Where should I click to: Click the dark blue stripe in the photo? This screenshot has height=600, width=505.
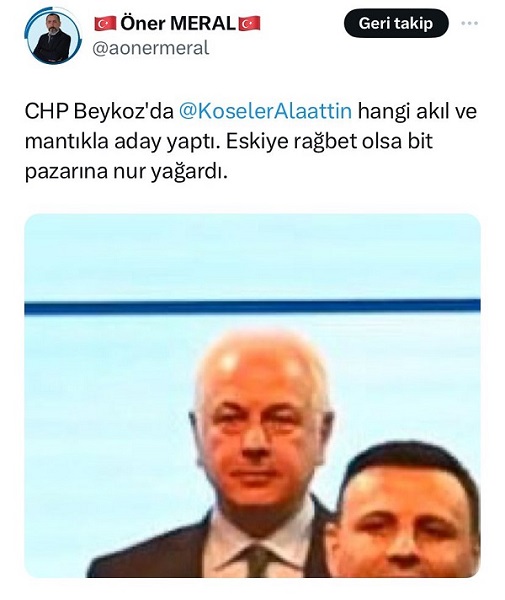pyautogui.click(x=252, y=307)
